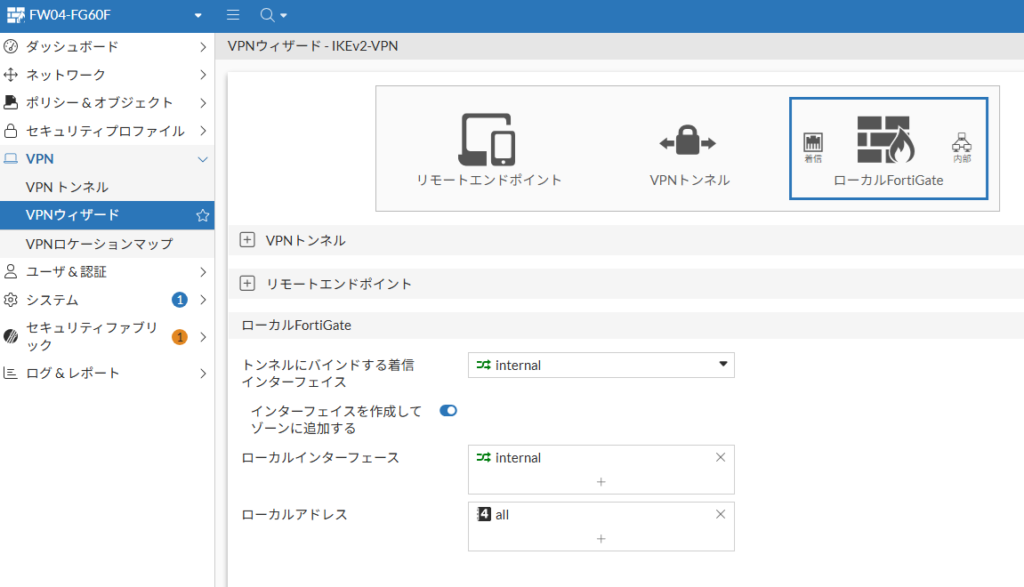The height and width of the screenshot is (587, 1024).
Task: Open the incoming interface internal dropdown
Action: pyautogui.click(x=601, y=365)
